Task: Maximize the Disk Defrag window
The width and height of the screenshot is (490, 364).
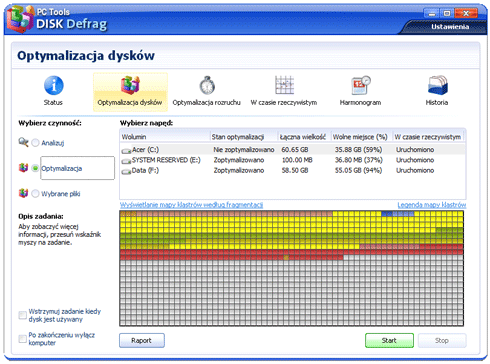Action: tap(447, 14)
